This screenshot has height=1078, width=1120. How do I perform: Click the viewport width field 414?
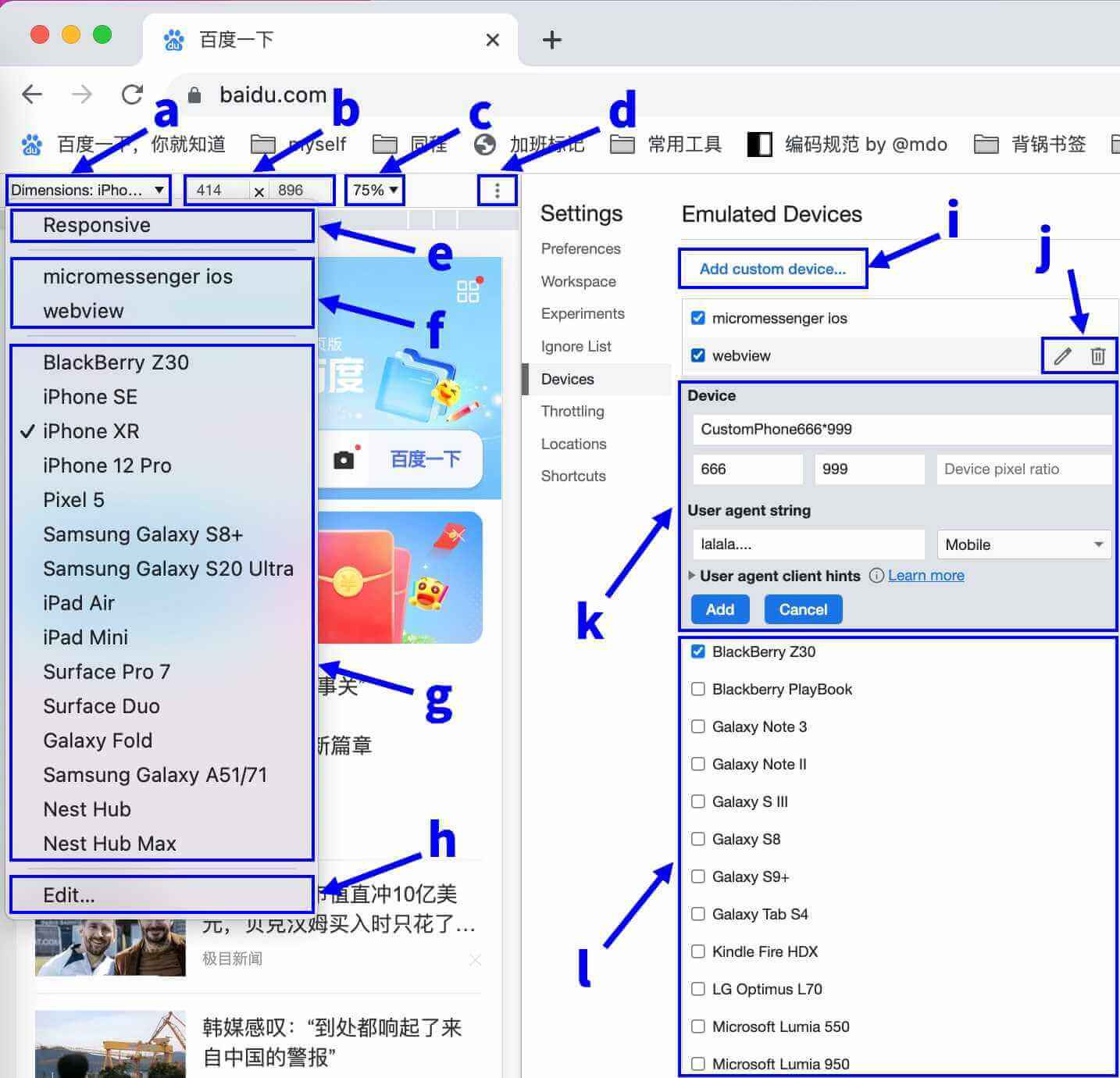coord(219,190)
